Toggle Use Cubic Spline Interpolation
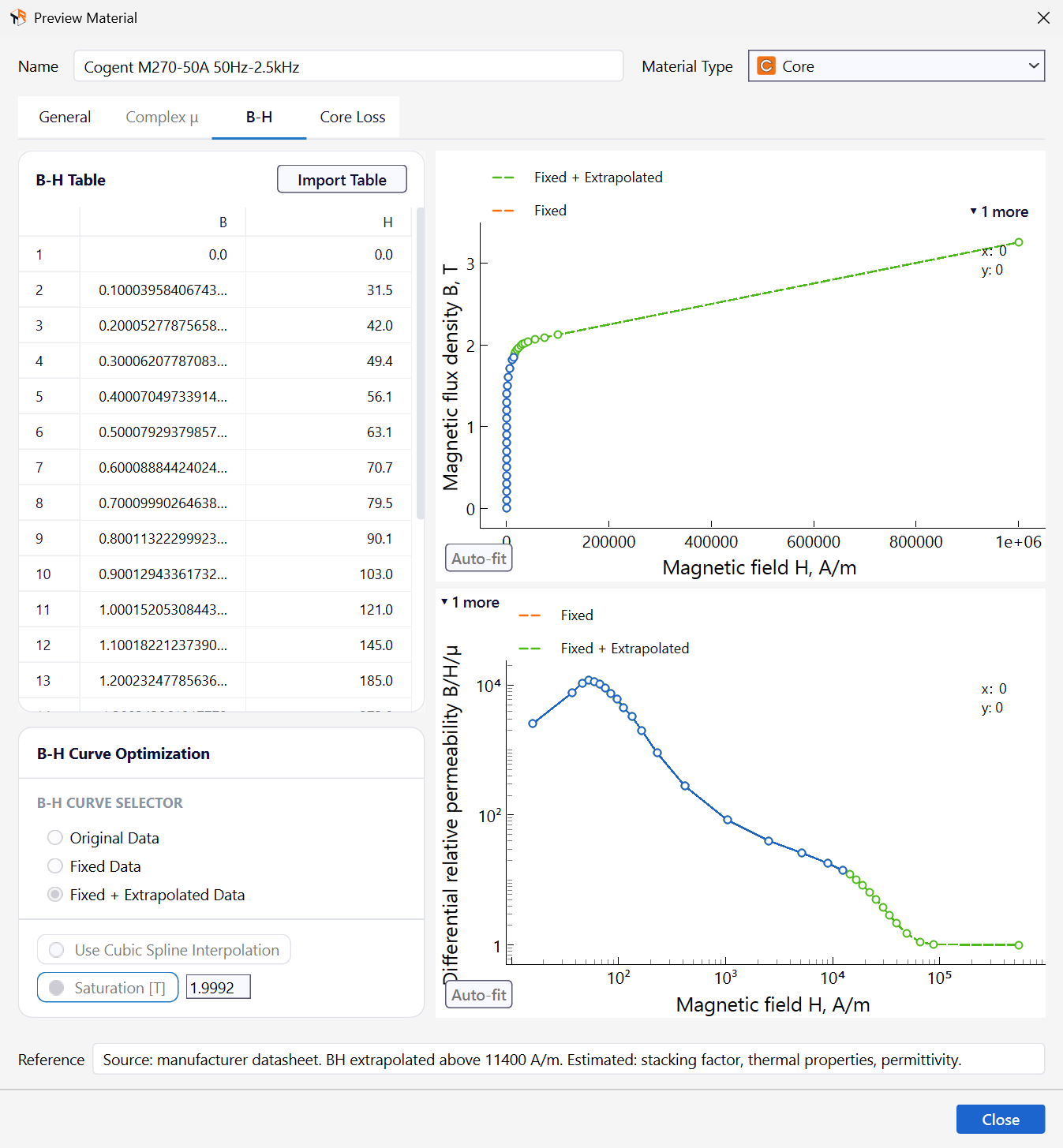Screen dimensions: 1063x1148 pyautogui.click(x=164, y=949)
